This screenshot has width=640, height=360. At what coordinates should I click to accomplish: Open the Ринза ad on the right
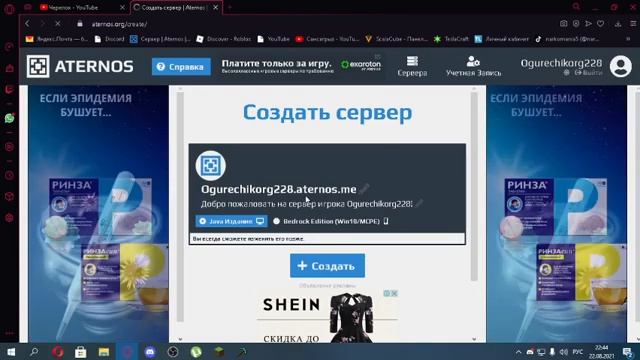(x=556, y=214)
